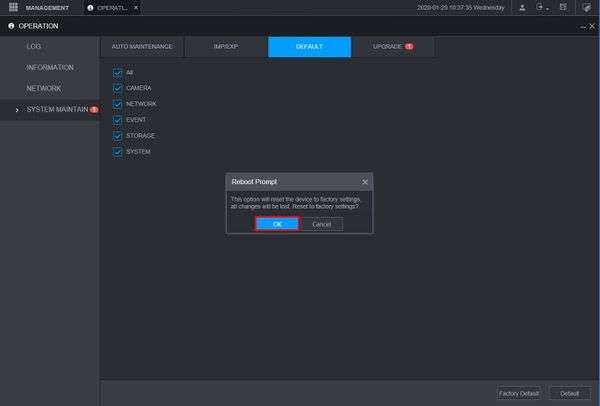Click Cancel in the Reboot Prompt
Image resolution: width=600 pixels, height=406 pixels.
click(x=321, y=224)
